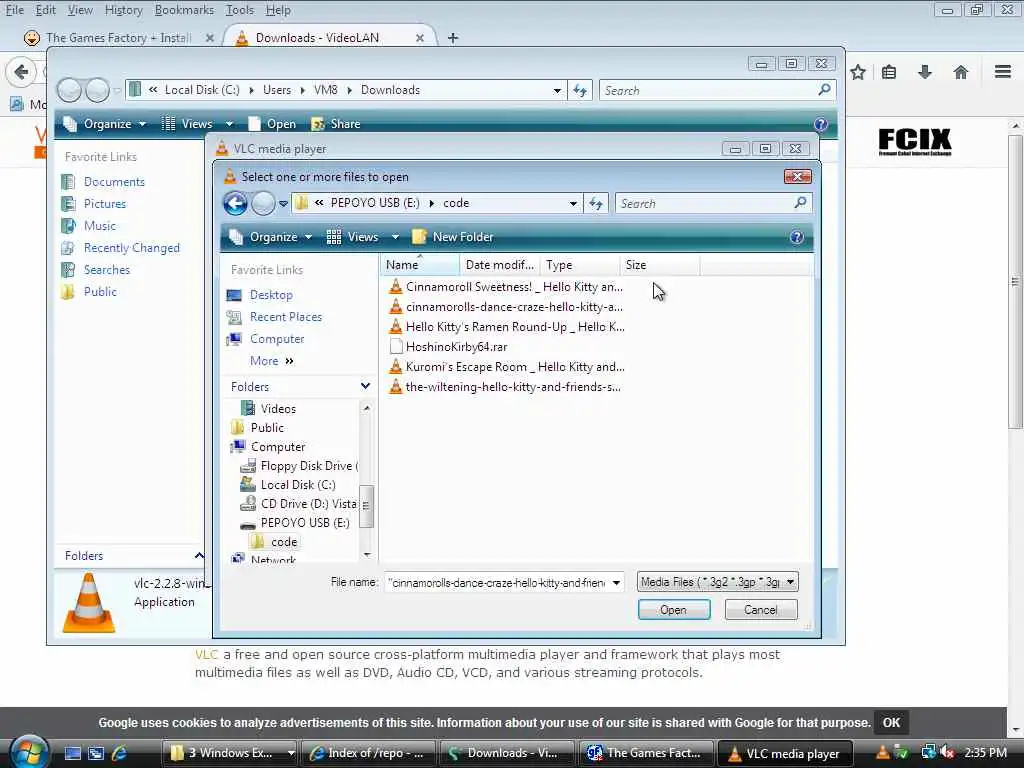This screenshot has width=1024, height=768.
Task: Click Windows Start orb
Action: 29,751
